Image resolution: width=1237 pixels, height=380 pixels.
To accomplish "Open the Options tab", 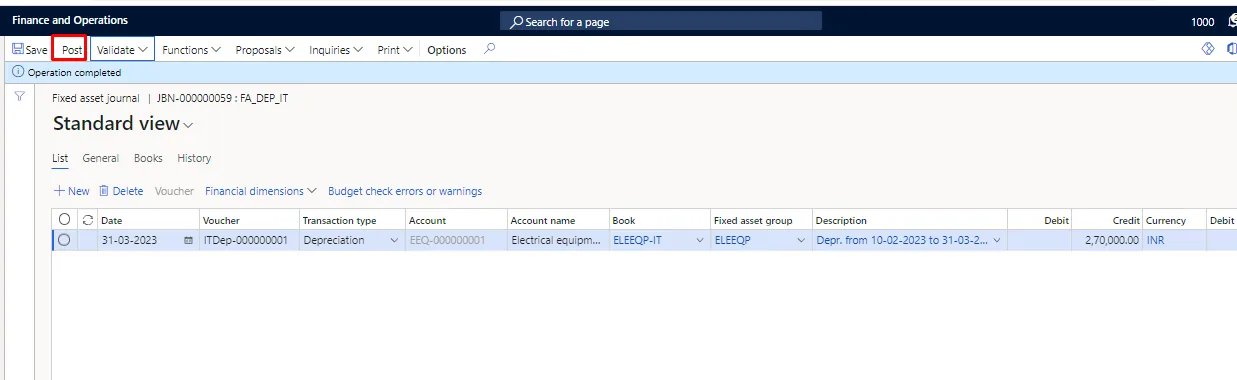I will tap(447, 50).
